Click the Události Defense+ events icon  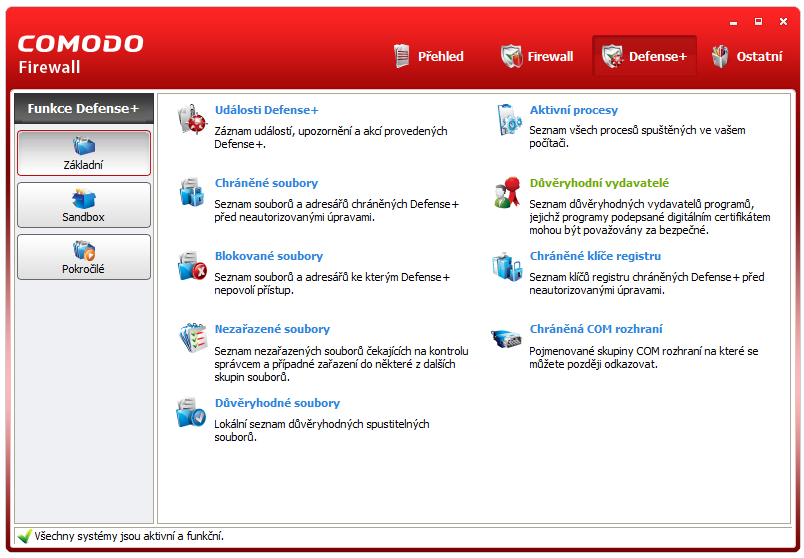click(x=192, y=119)
